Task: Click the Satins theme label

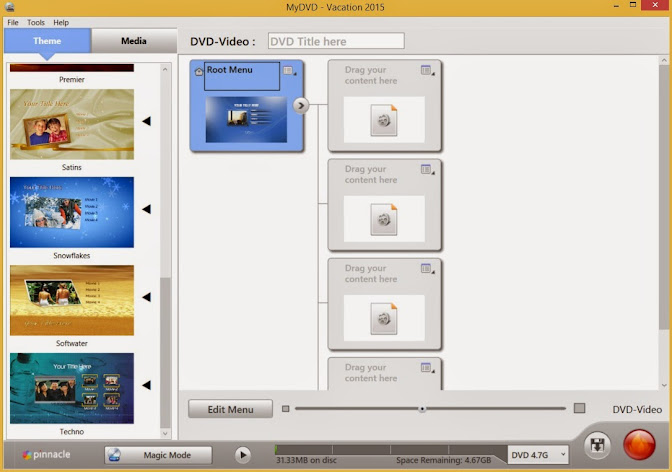Action: pyautogui.click(x=72, y=167)
